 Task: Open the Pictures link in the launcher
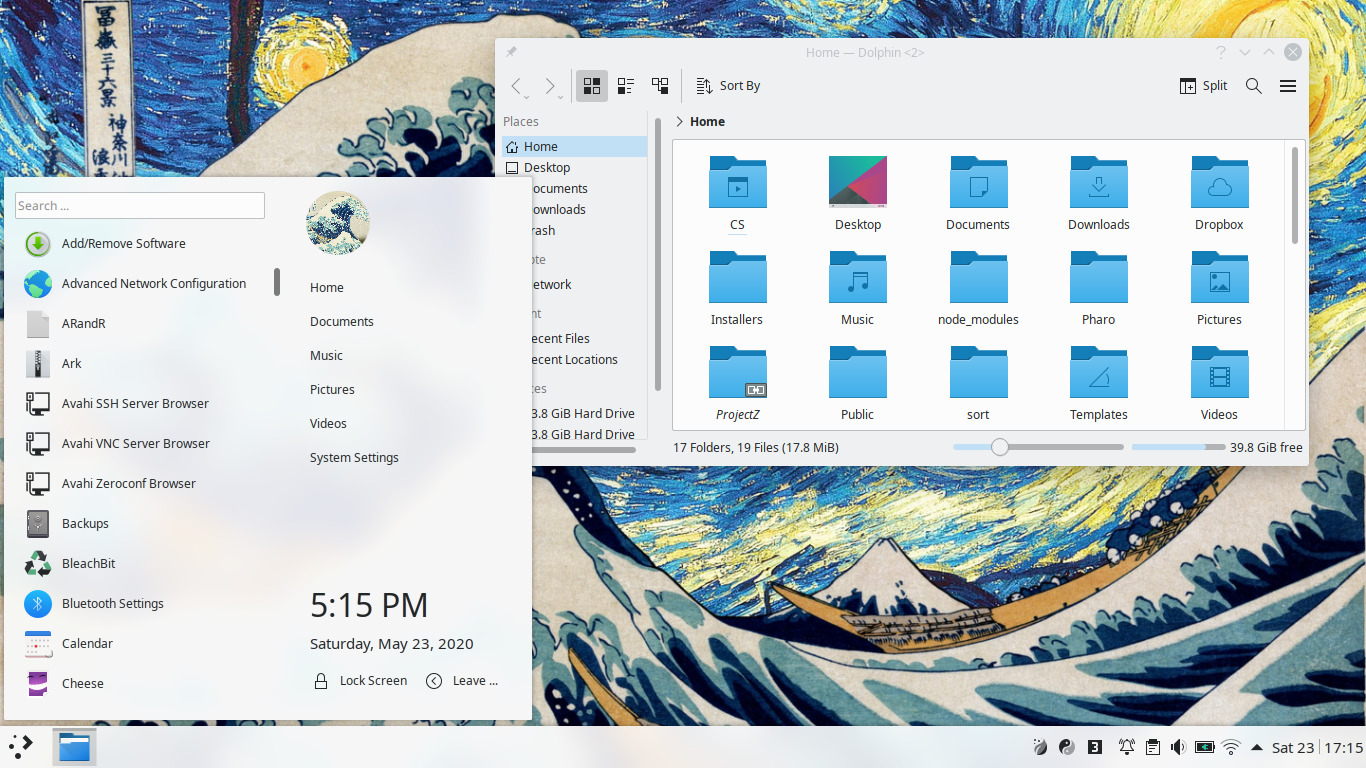click(x=332, y=389)
